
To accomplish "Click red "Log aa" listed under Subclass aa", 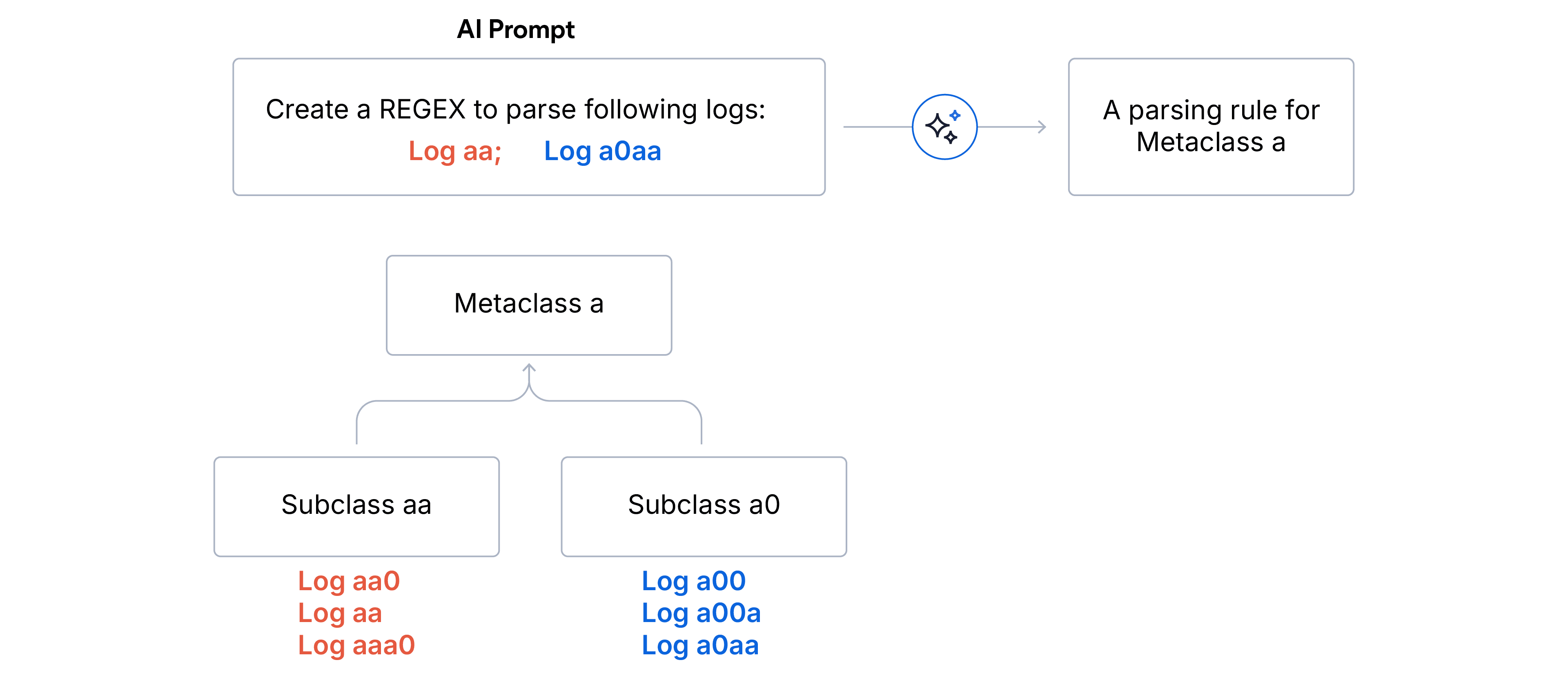I will tap(340, 613).
